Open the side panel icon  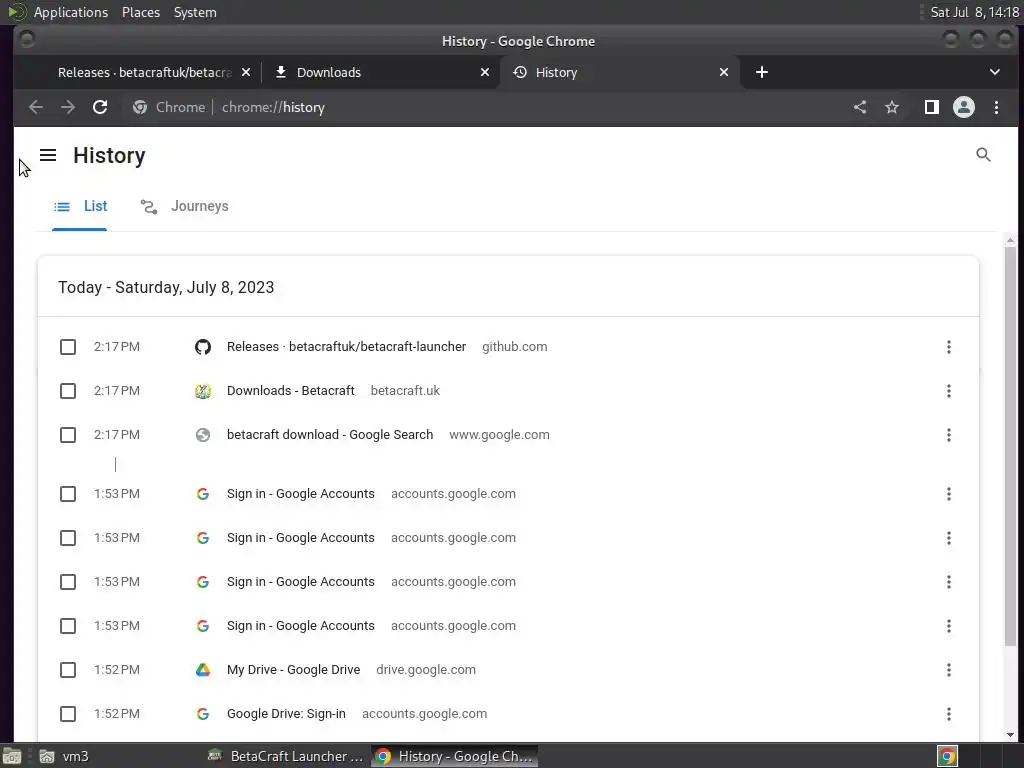click(931, 107)
